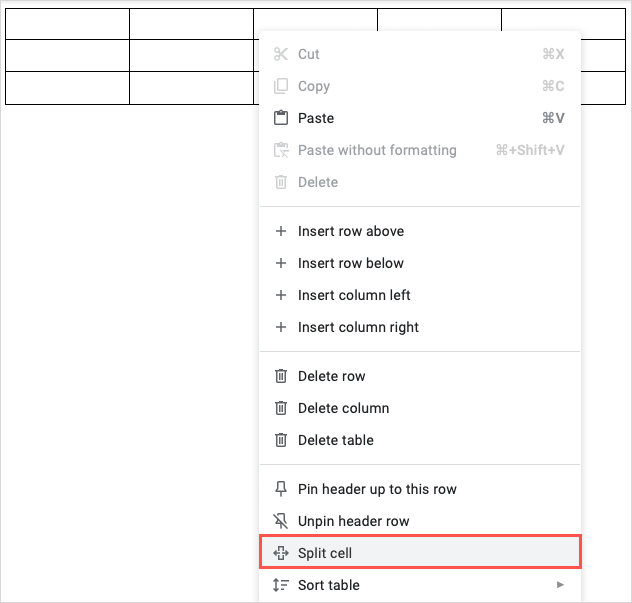
Task: Click the first cell of the table
Action: tap(67, 24)
